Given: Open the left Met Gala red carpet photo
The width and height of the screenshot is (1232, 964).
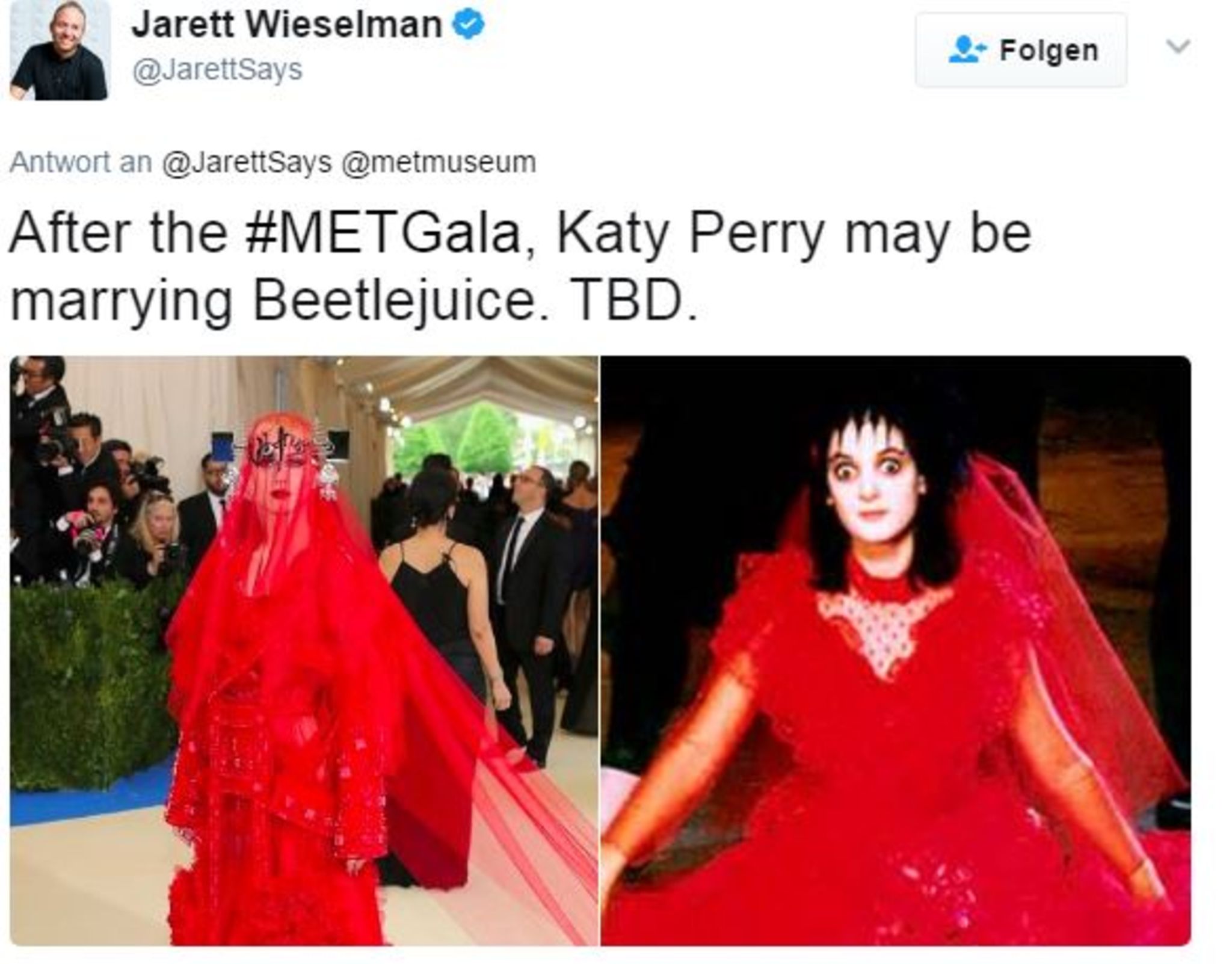Looking at the screenshot, I should (x=304, y=650).
